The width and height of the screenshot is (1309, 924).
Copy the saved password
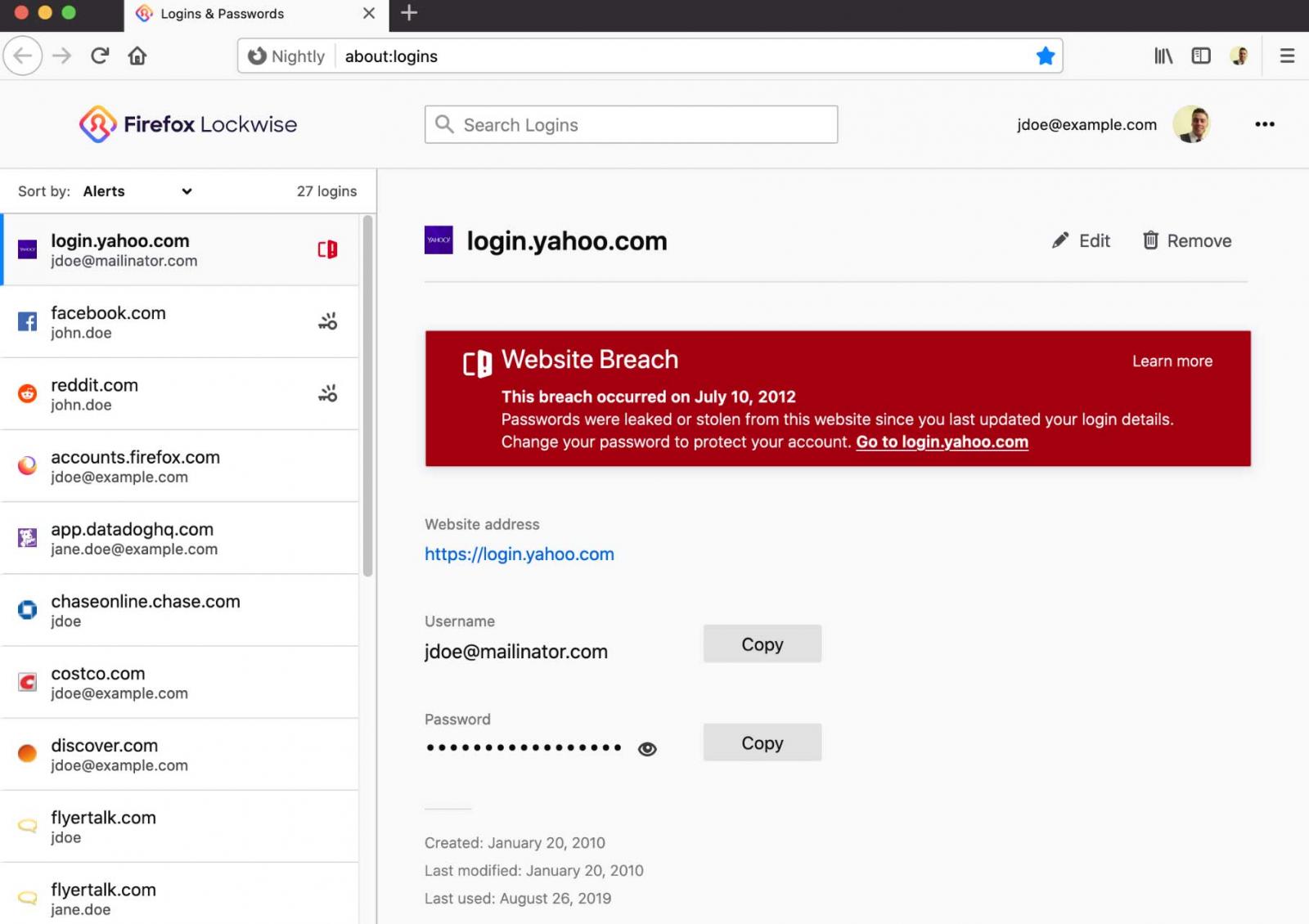coord(762,742)
